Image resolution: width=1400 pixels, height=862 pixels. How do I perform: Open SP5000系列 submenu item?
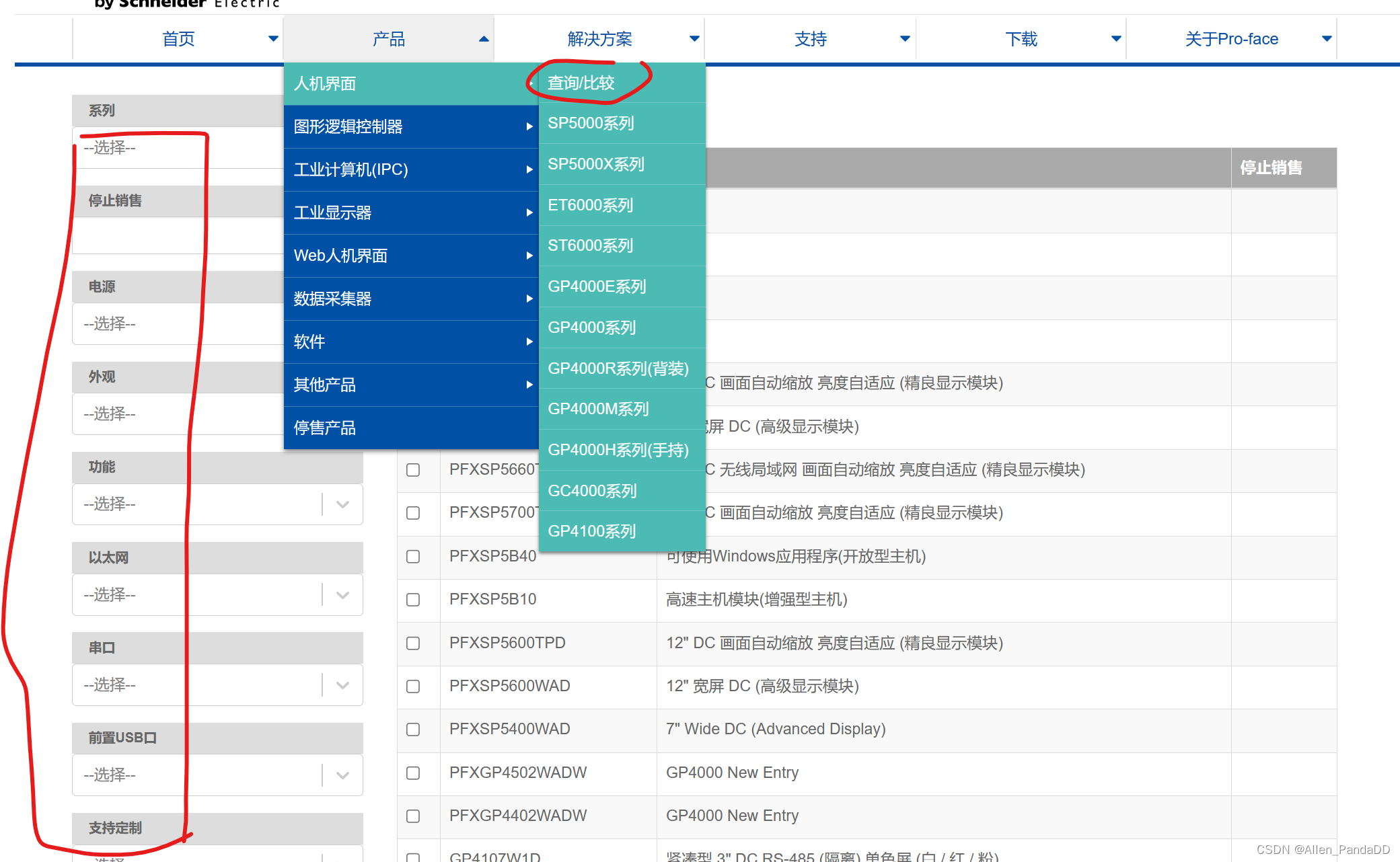[x=622, y=123]
